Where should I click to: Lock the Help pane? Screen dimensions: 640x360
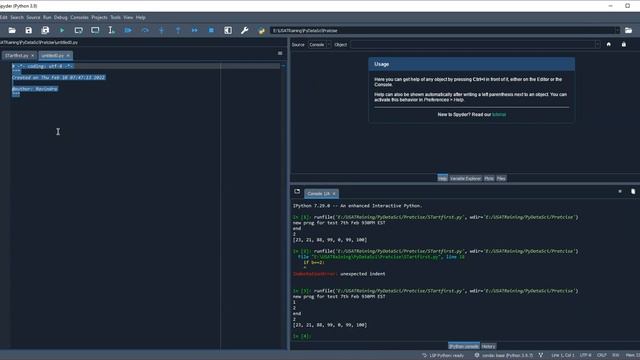click(624, 44)
